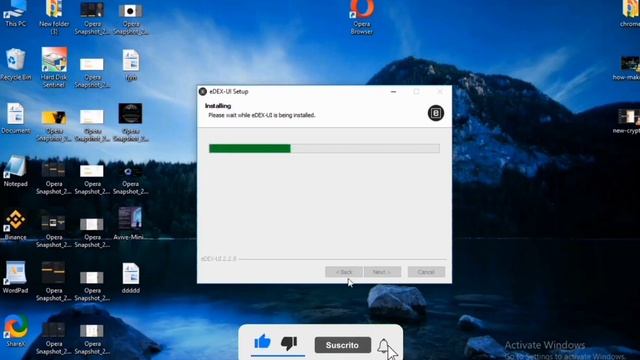Screen dimensions: 640x360
Task: Open the This PC desktop icon
Action: tap(15, 12)
